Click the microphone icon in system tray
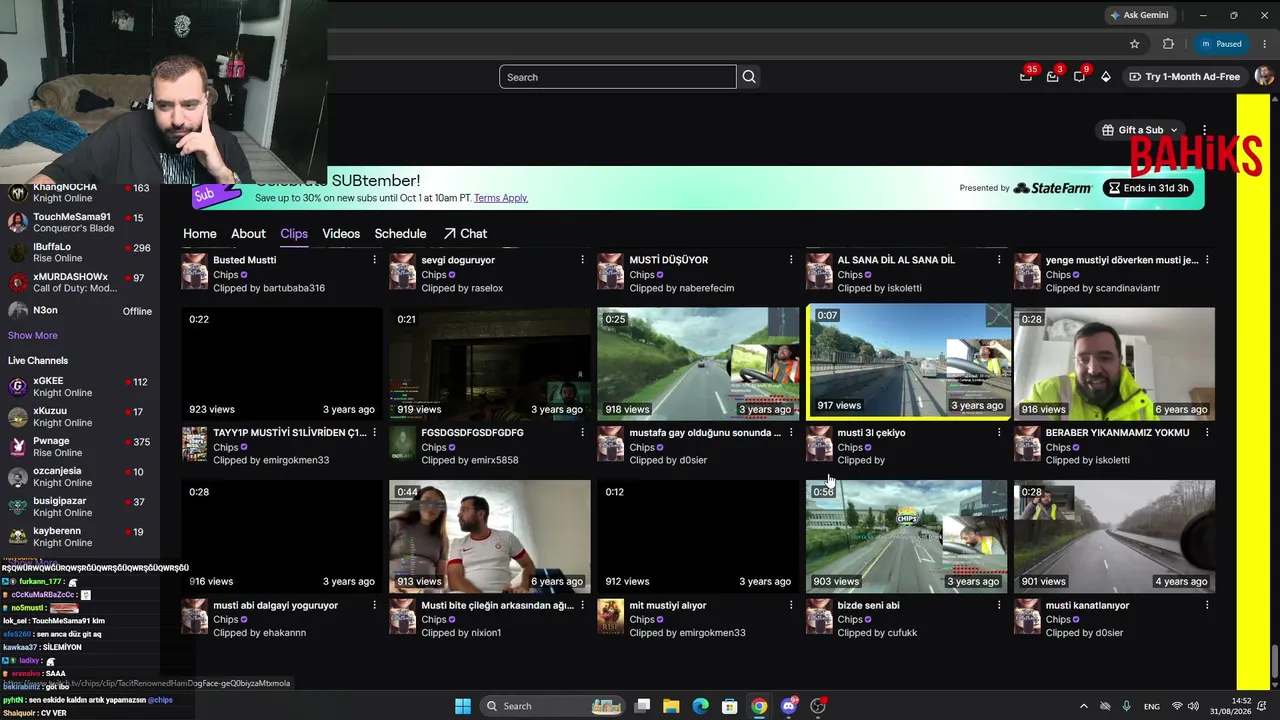 pyautogui.click(x=1127, y=706)
